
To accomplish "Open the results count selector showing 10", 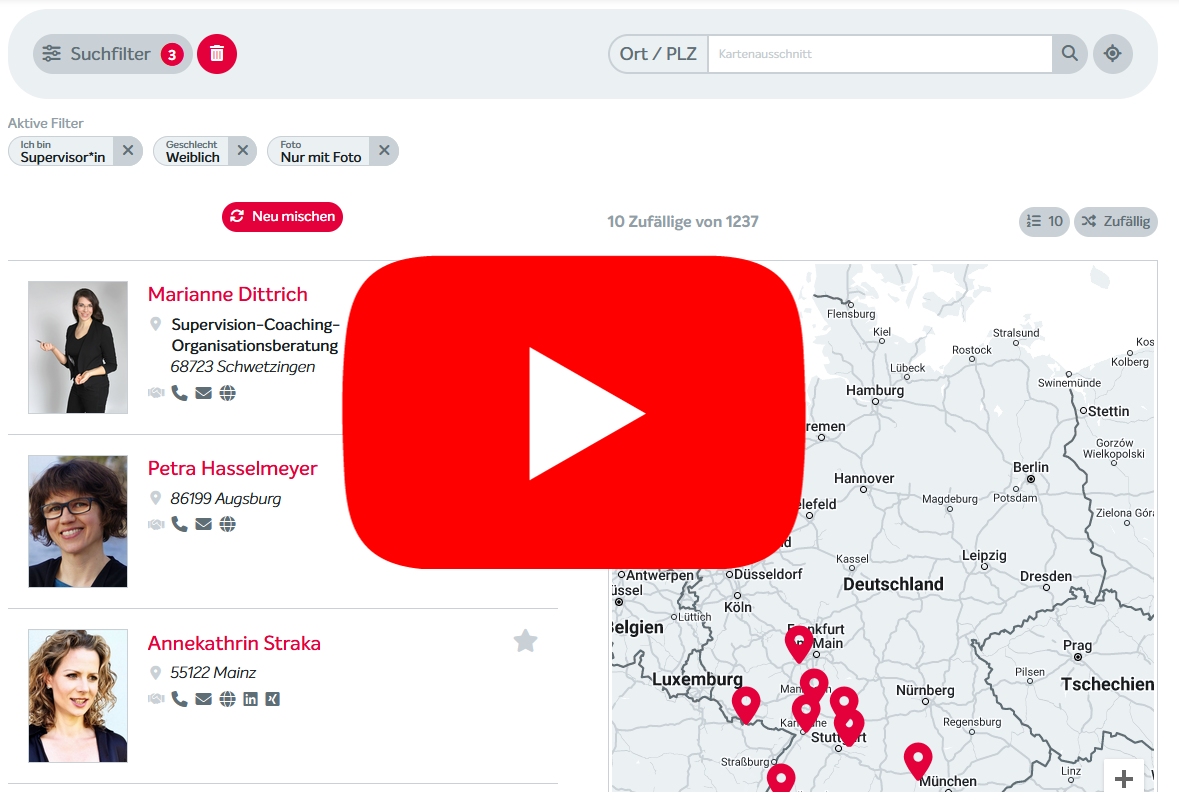I will pyautogui.click(x=1044, y=221).
